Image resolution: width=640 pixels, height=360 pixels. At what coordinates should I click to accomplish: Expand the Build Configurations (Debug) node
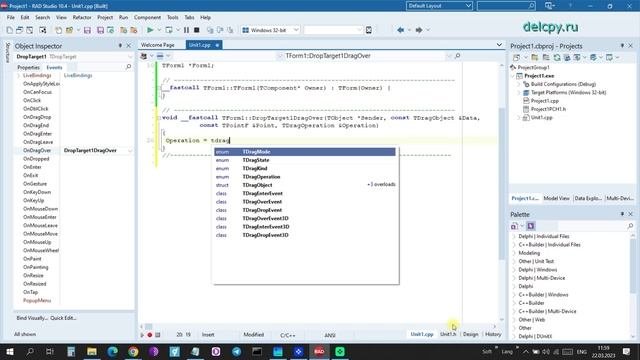[519, 84]
